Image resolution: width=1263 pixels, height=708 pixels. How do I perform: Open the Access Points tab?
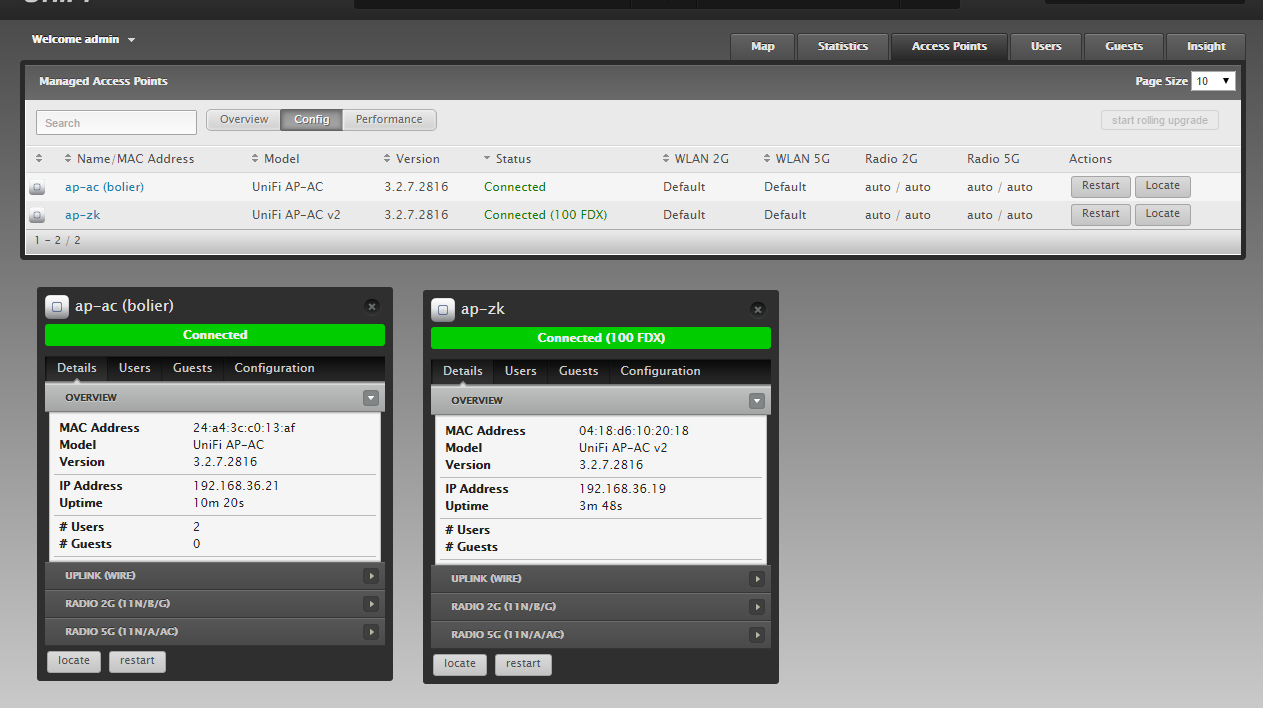click(949, 47)
